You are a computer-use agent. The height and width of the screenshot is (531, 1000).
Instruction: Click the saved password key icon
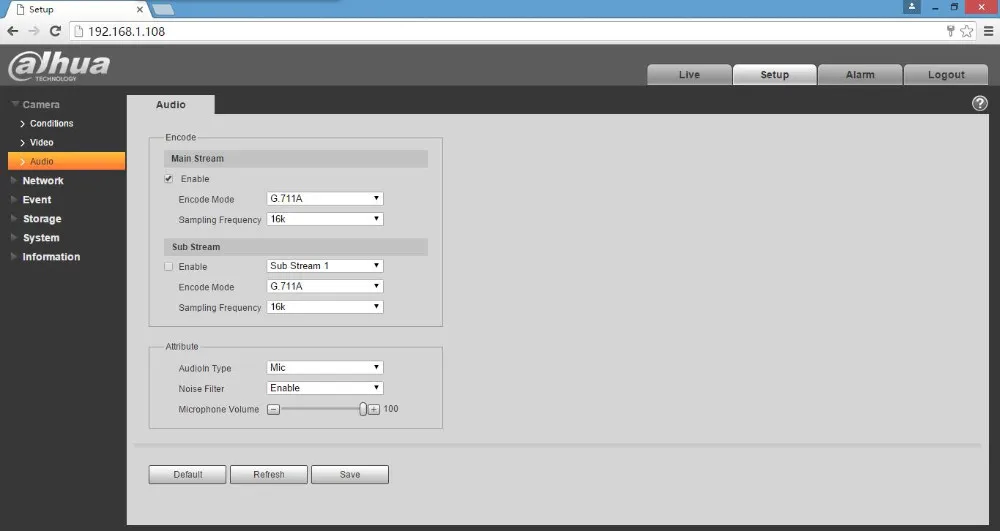[x=950, y=31]
